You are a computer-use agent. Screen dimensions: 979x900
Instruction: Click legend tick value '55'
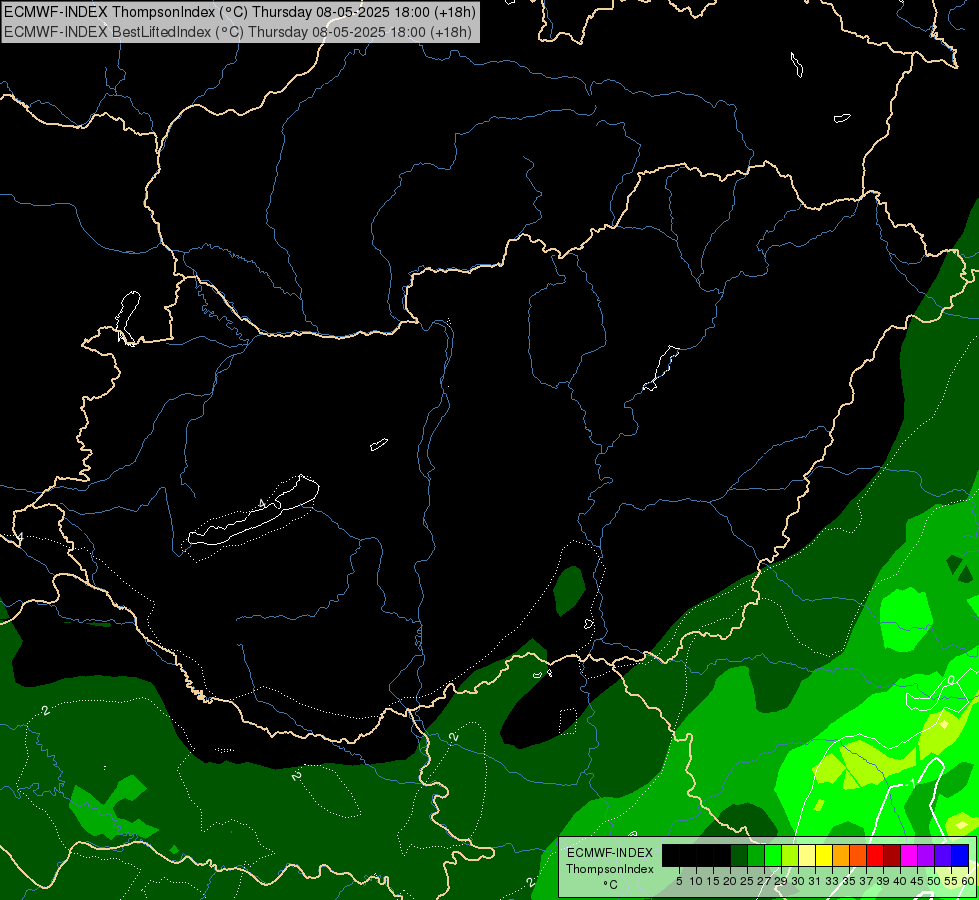click(952, 881)
